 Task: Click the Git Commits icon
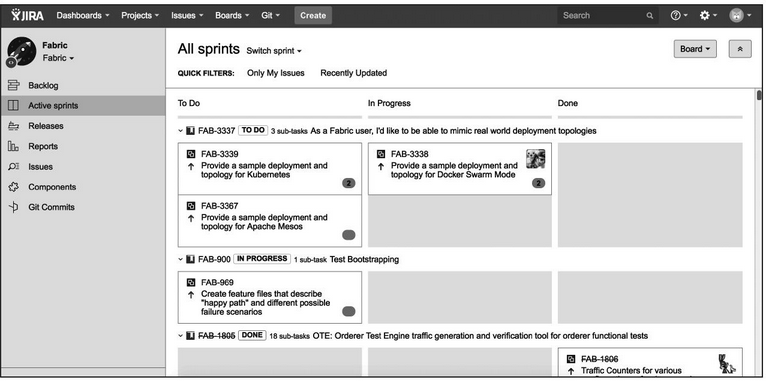point(13,207)
